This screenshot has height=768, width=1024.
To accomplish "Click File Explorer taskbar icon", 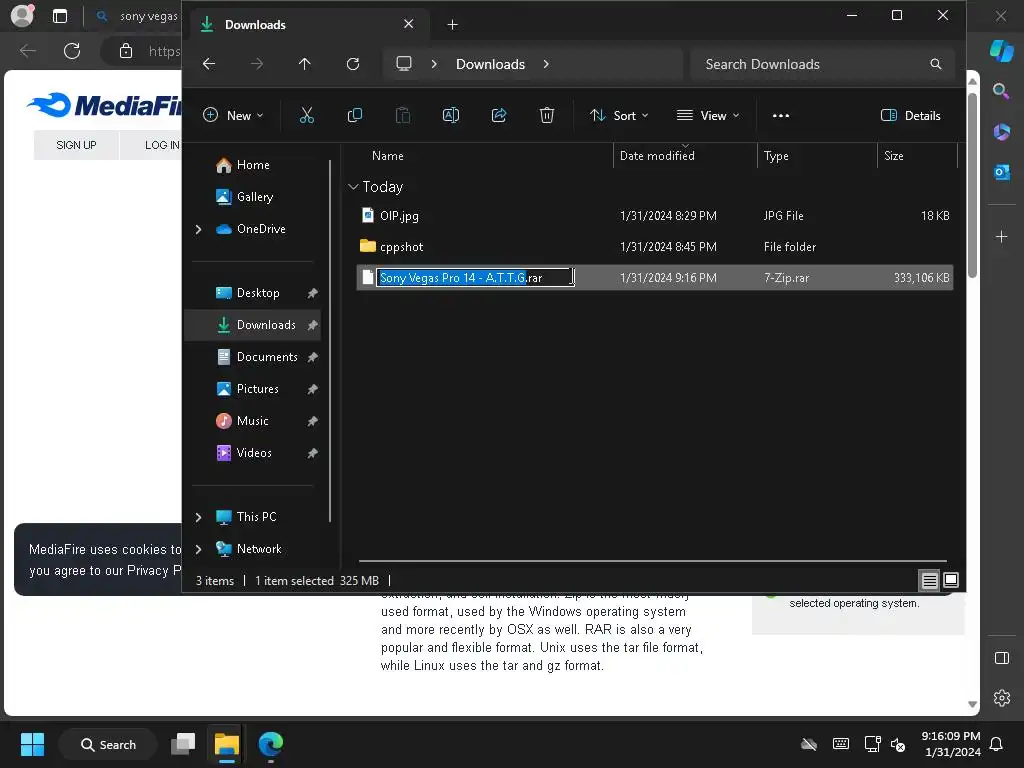I will (x=227, y=744).
